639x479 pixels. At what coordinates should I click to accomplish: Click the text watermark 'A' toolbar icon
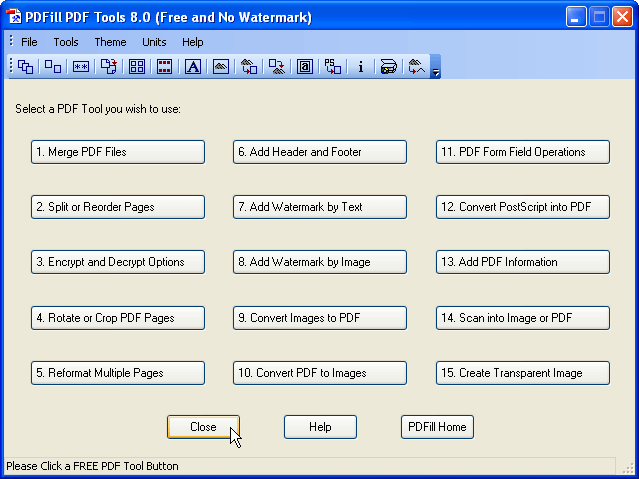(193, 67)
